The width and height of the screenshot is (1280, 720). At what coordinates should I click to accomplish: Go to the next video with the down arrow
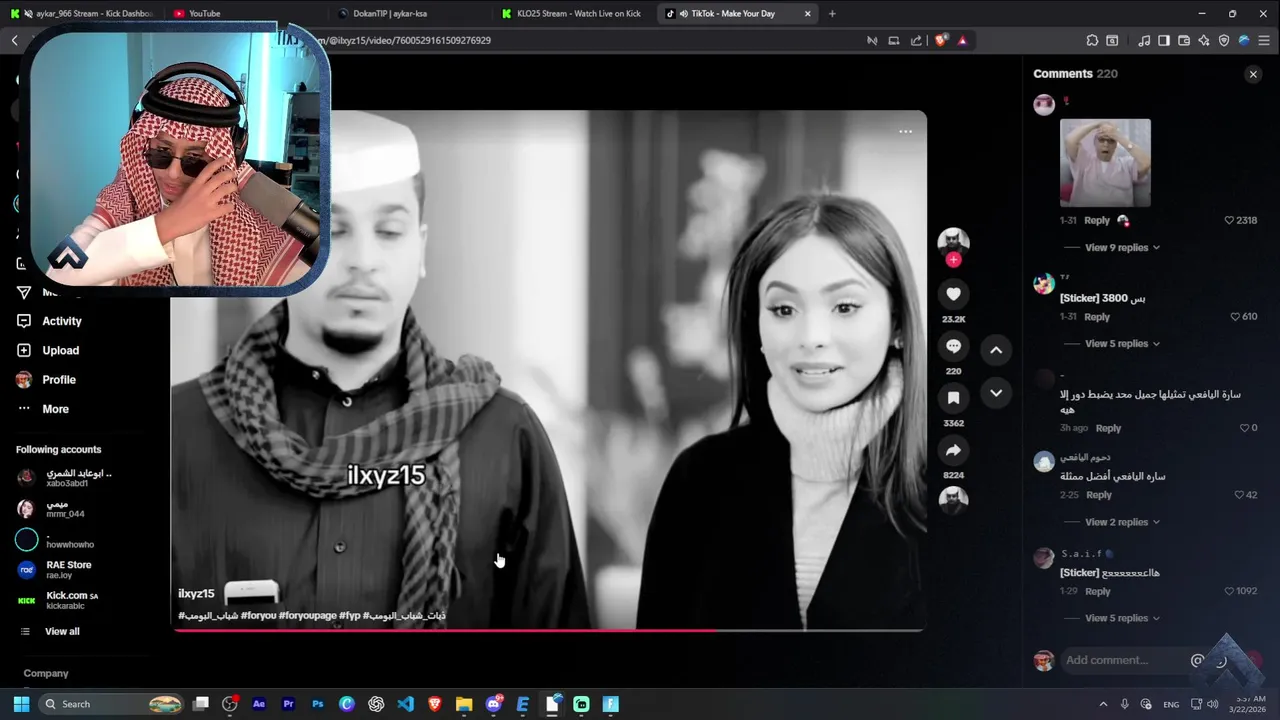[996, 393]
